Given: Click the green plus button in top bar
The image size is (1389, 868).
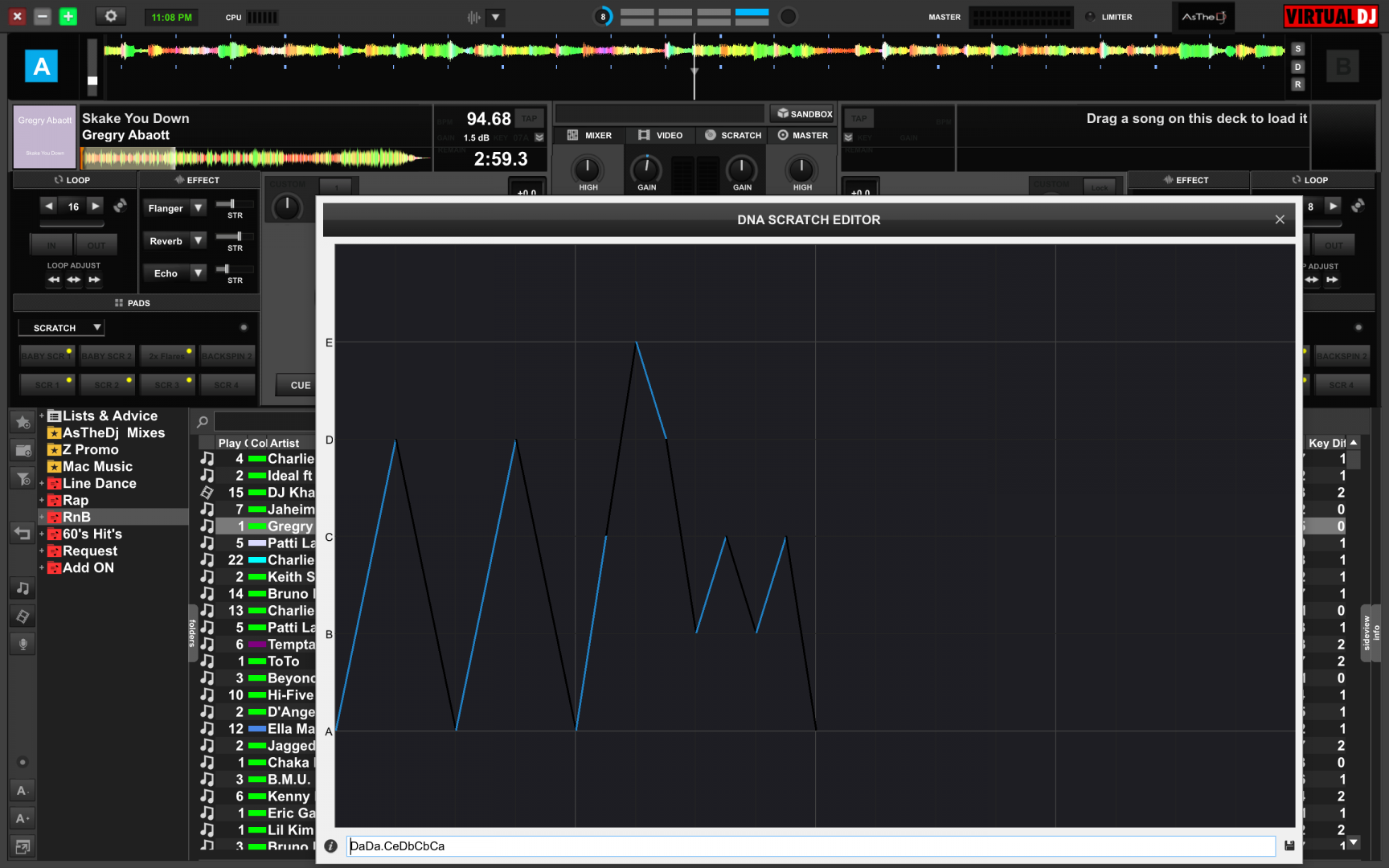Looking at the screenshot, I should pos(68,16).
